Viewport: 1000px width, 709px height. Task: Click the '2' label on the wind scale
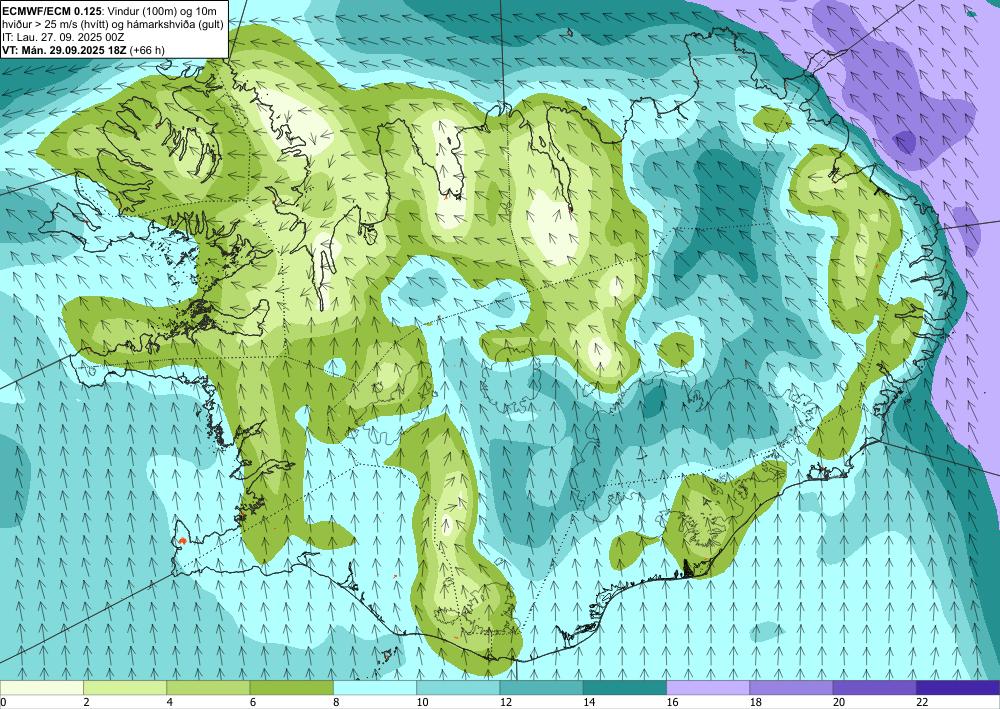tap(86, 703)
